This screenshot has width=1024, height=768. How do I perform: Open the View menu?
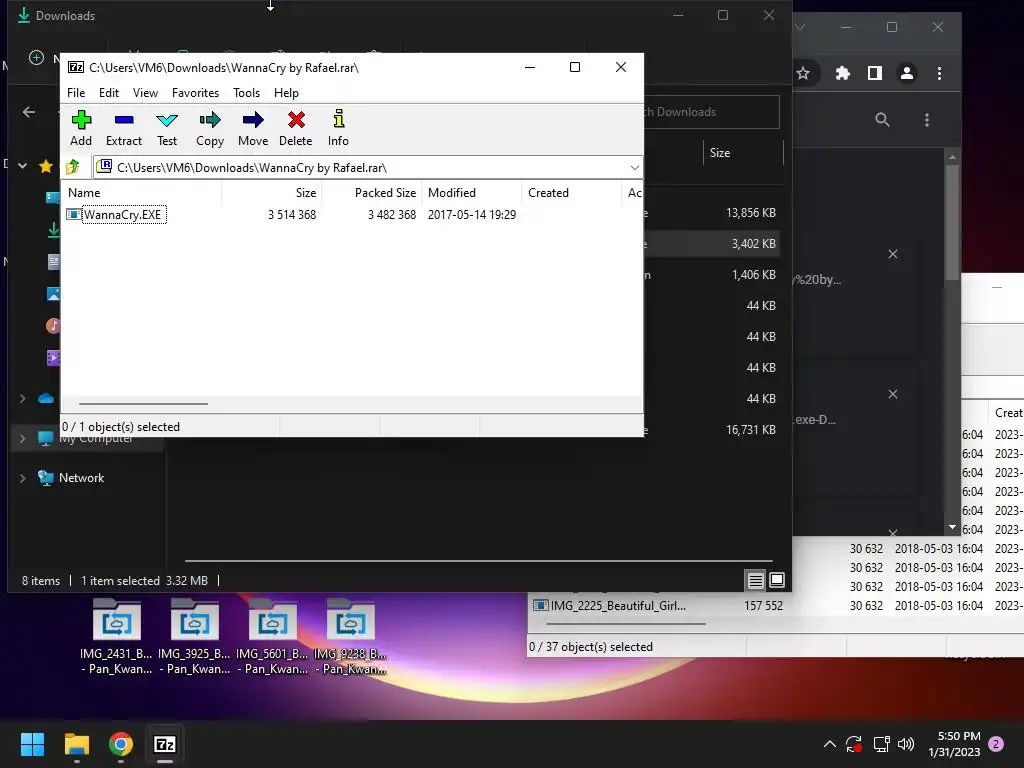[x=145, y=93]
